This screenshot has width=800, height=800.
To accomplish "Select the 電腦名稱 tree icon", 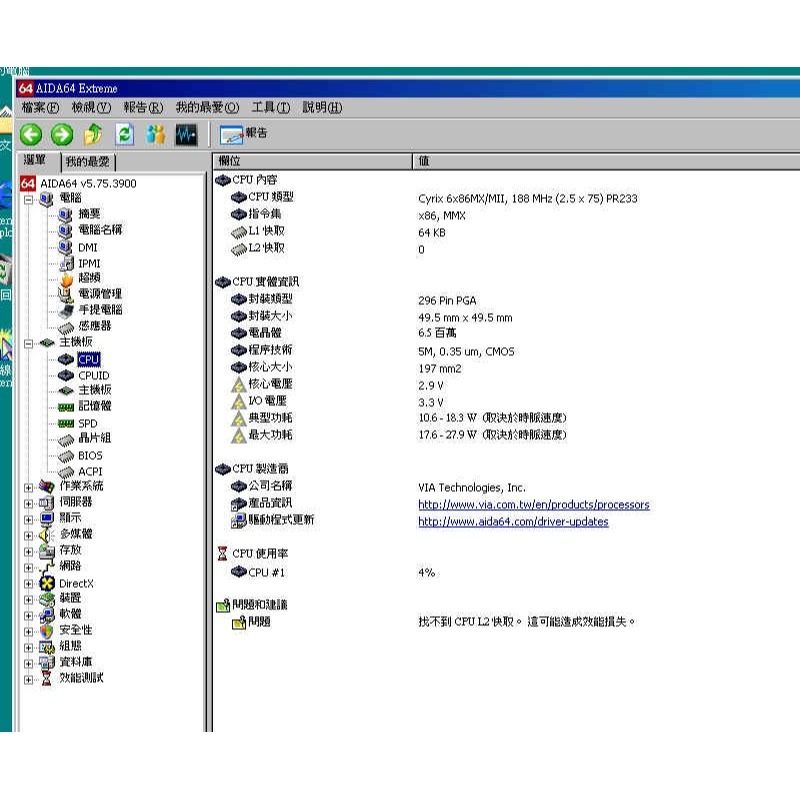I will click(65, 231).
